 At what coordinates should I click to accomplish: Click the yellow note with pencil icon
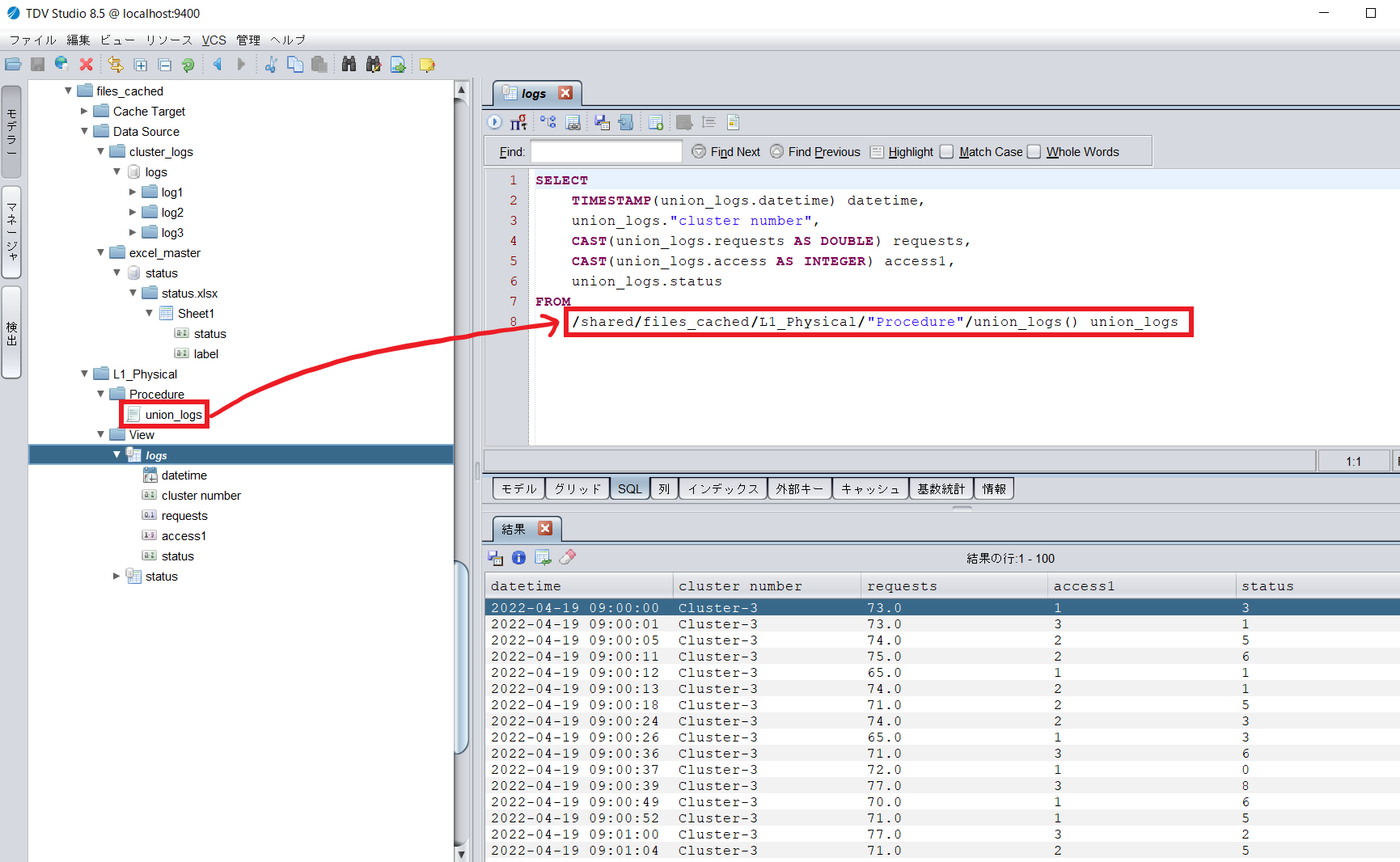click(x=427, y=65)
